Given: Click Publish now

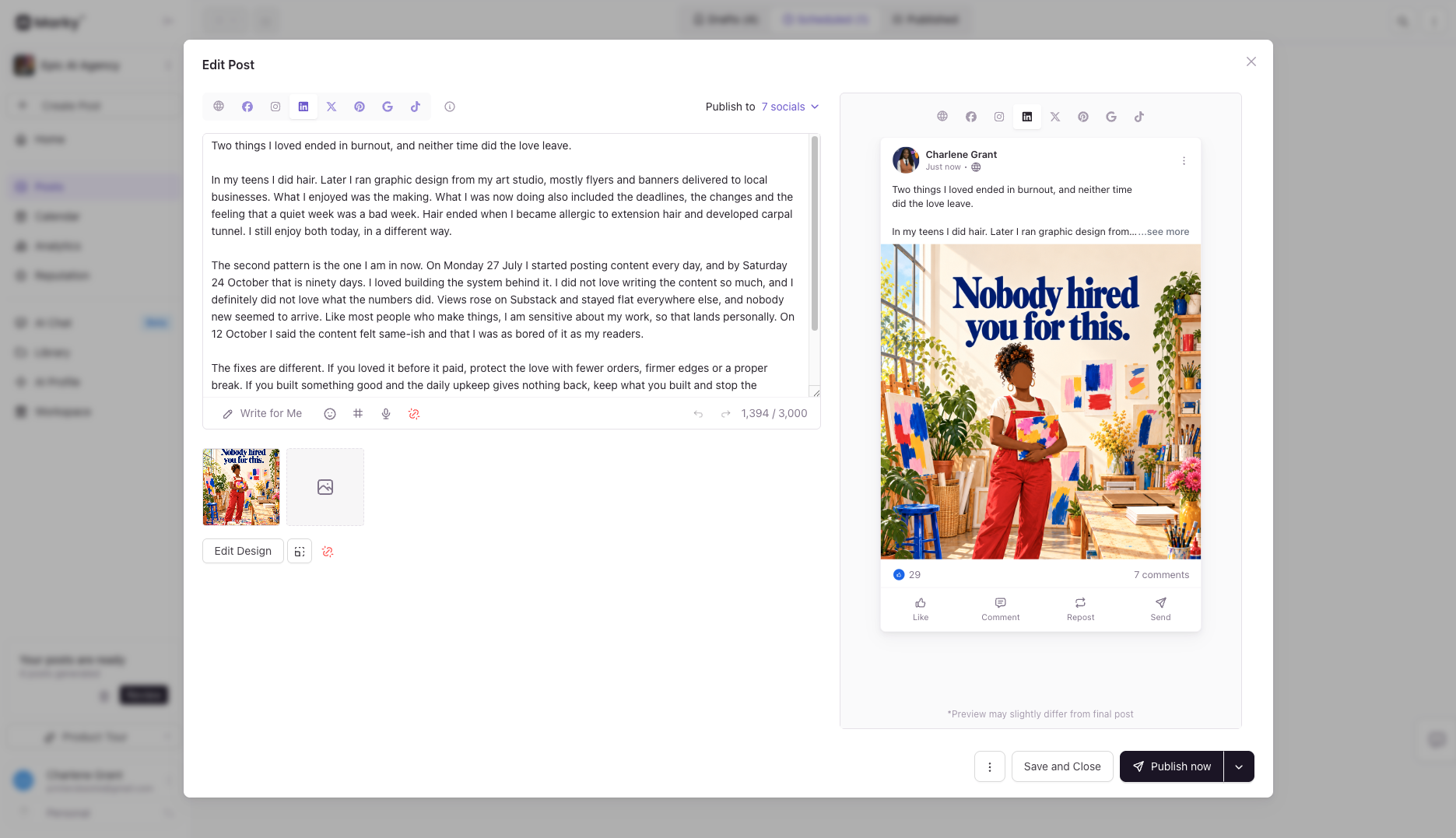Looking at the screenshot, I should [x=1171, y=766].
